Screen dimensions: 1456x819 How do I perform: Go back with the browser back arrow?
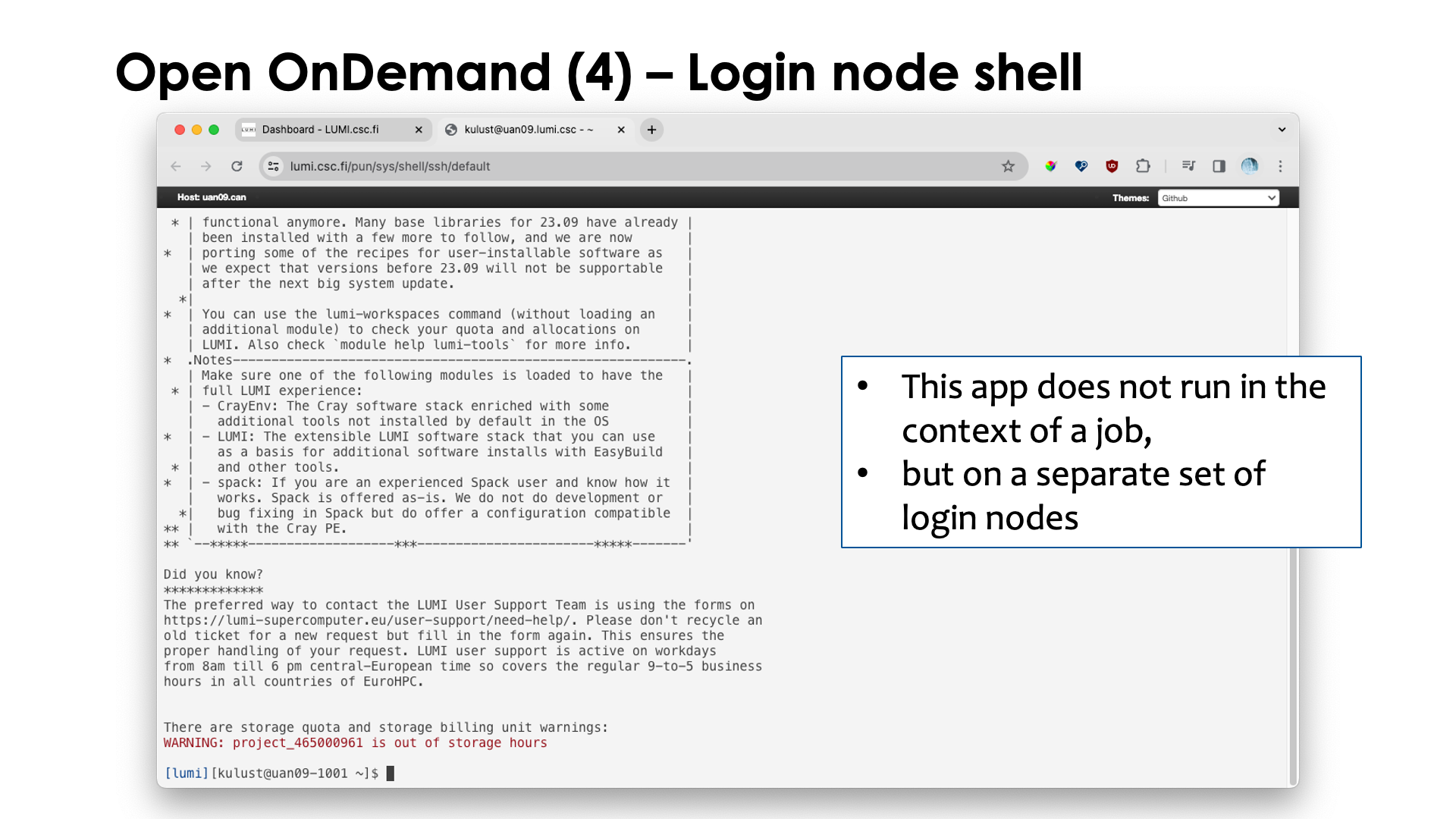coord(176,166)
